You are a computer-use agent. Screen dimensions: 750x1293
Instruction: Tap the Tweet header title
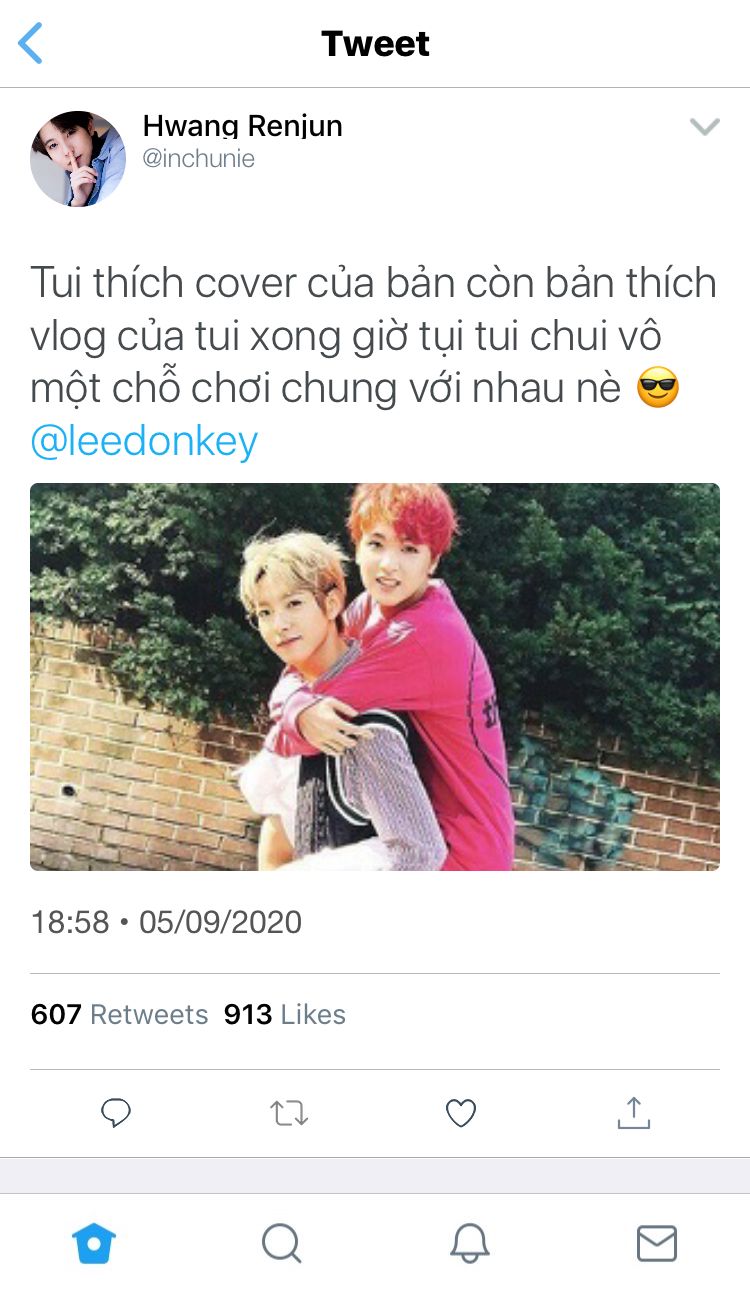coord(375,44)
